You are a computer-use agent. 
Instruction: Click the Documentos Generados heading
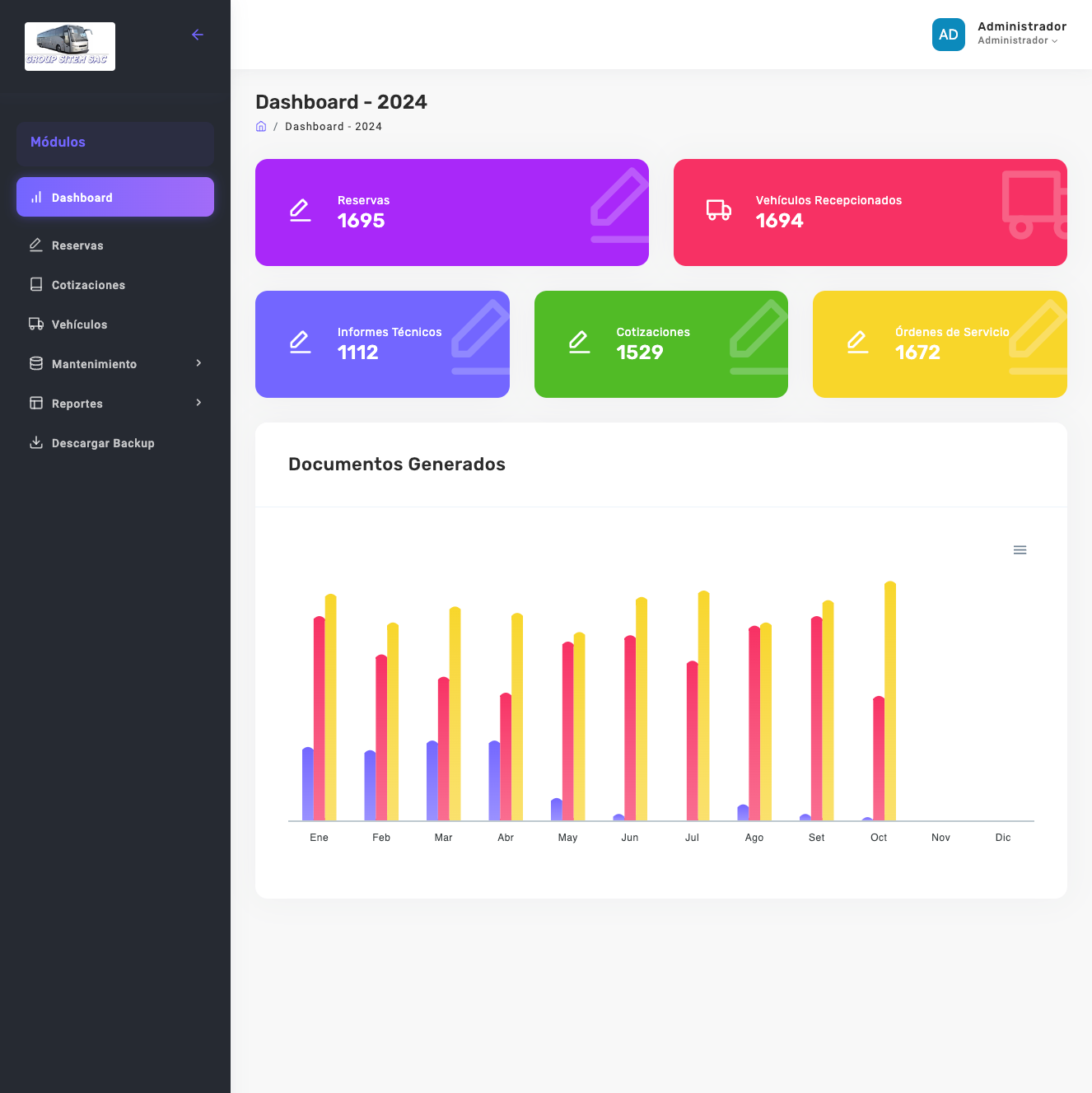[x=397, y=464]
